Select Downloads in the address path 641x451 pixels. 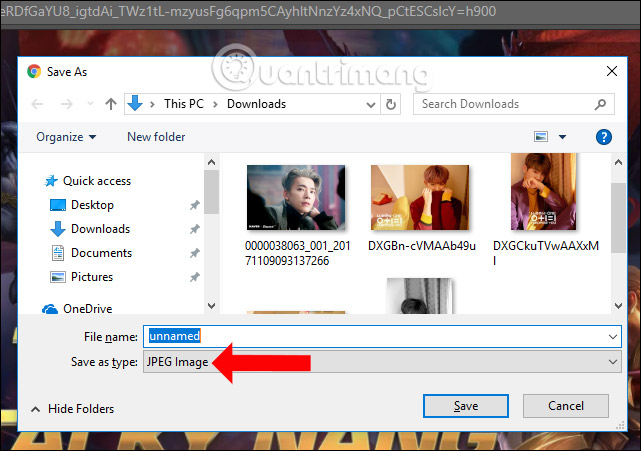tap(256, 104)
